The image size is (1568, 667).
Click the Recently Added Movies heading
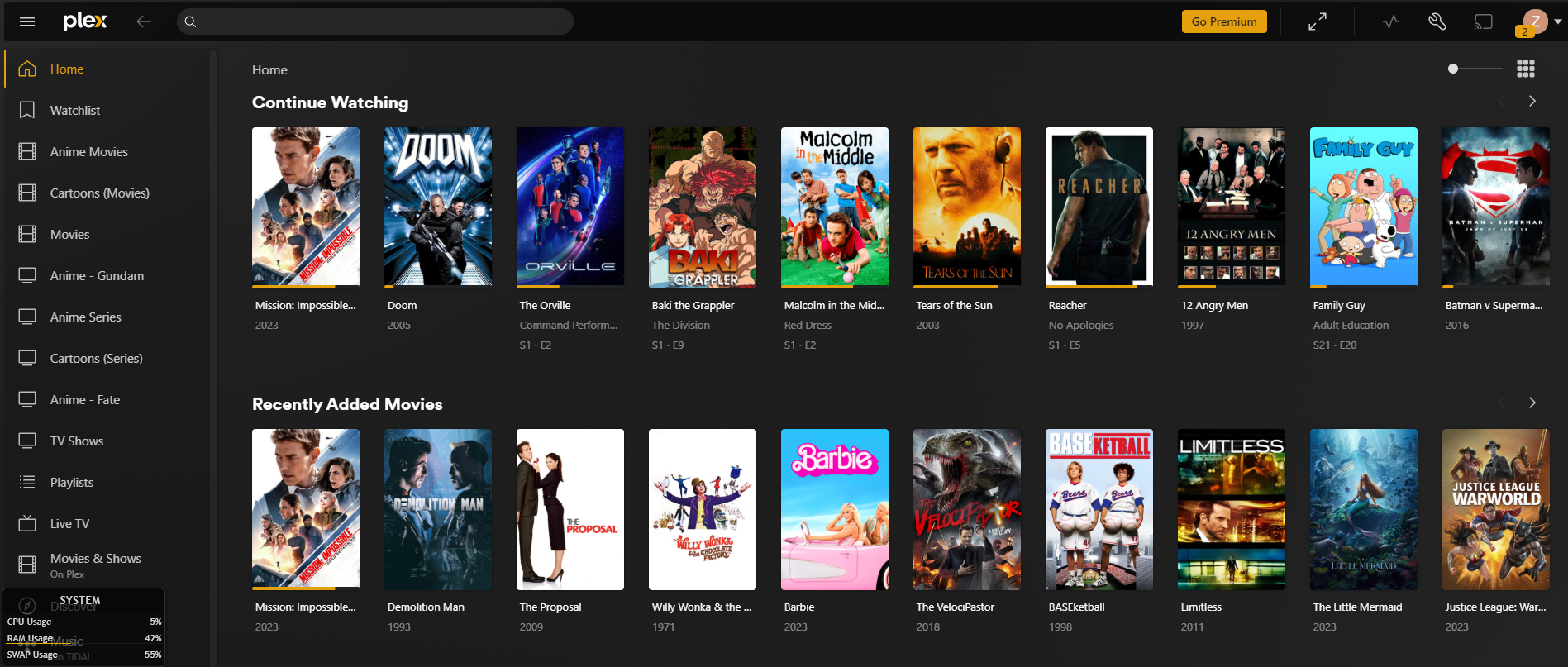(347, 404)
